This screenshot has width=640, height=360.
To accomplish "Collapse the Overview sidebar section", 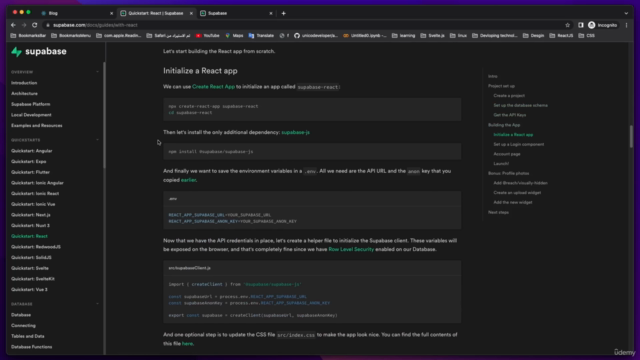I will [x=97, y=72].
